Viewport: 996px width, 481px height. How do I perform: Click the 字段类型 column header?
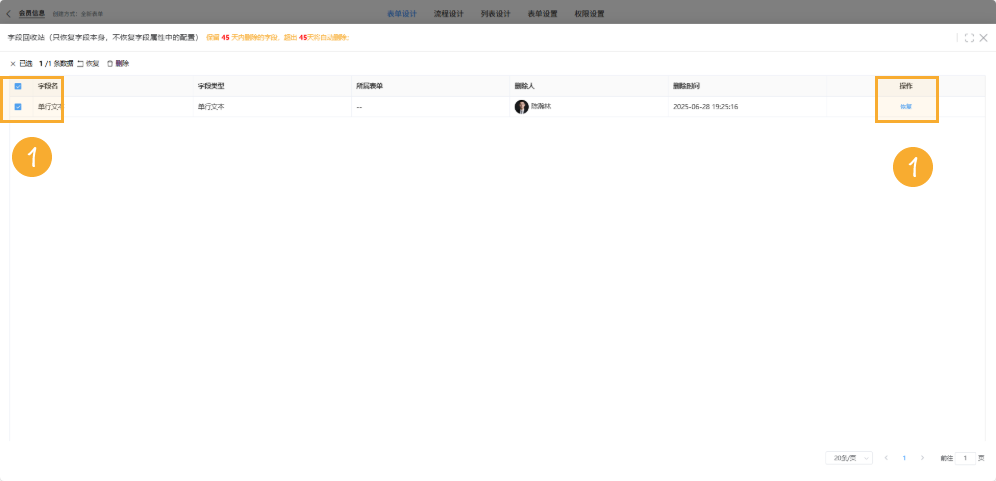click(x=211, y=86)
